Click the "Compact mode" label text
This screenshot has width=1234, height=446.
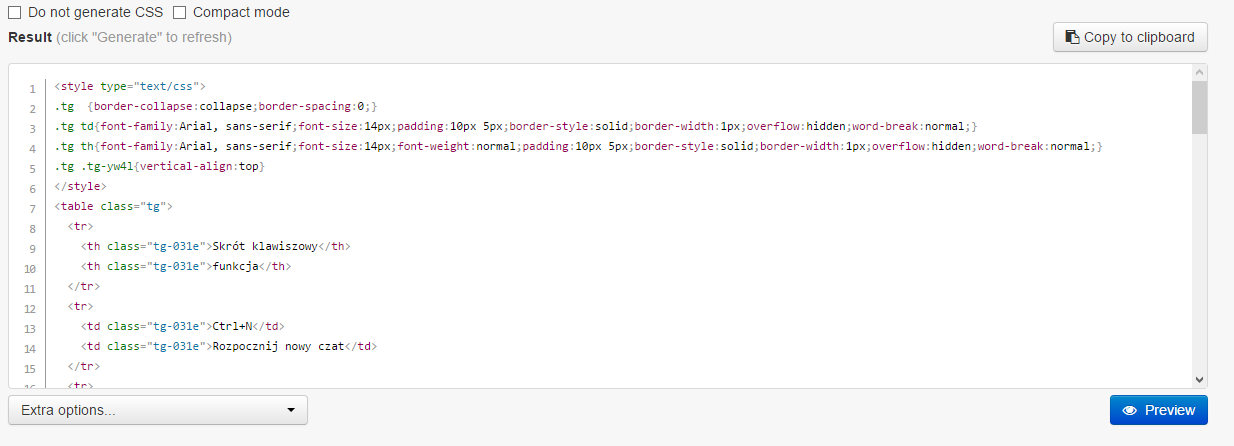241,13
